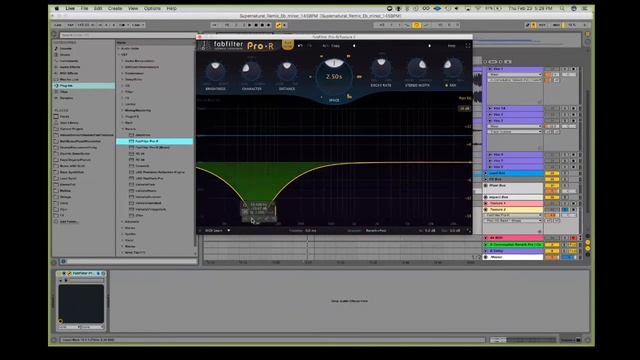Click MIDI Learn in Pro-R footer

click(x=214, y=231)
